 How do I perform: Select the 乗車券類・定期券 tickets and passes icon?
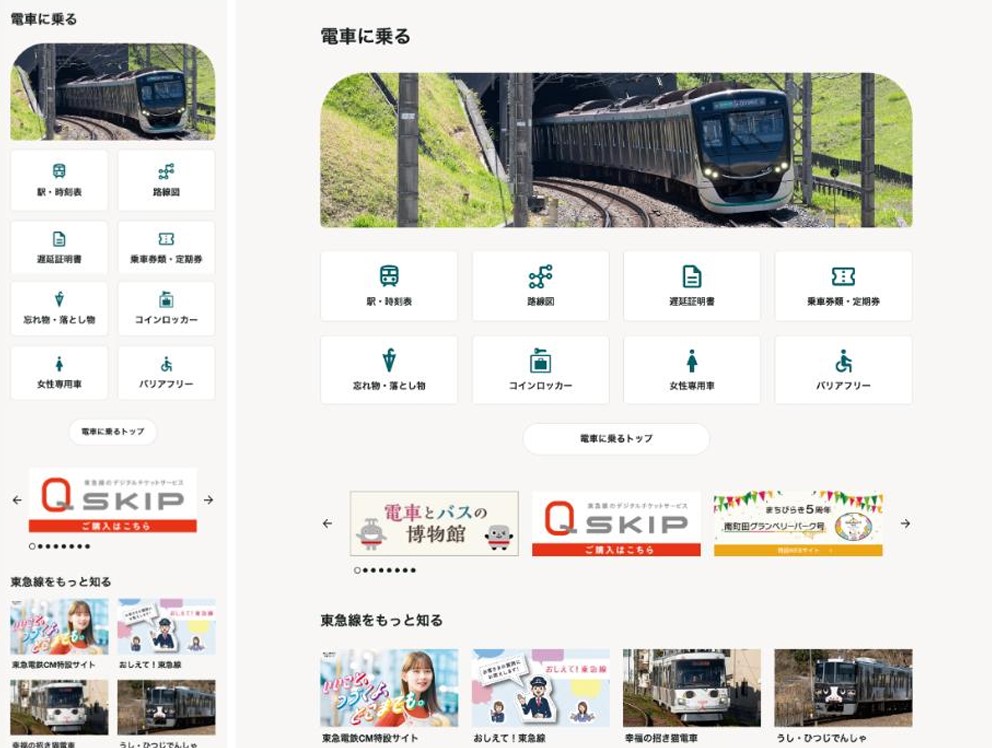(x=845, y=285)
